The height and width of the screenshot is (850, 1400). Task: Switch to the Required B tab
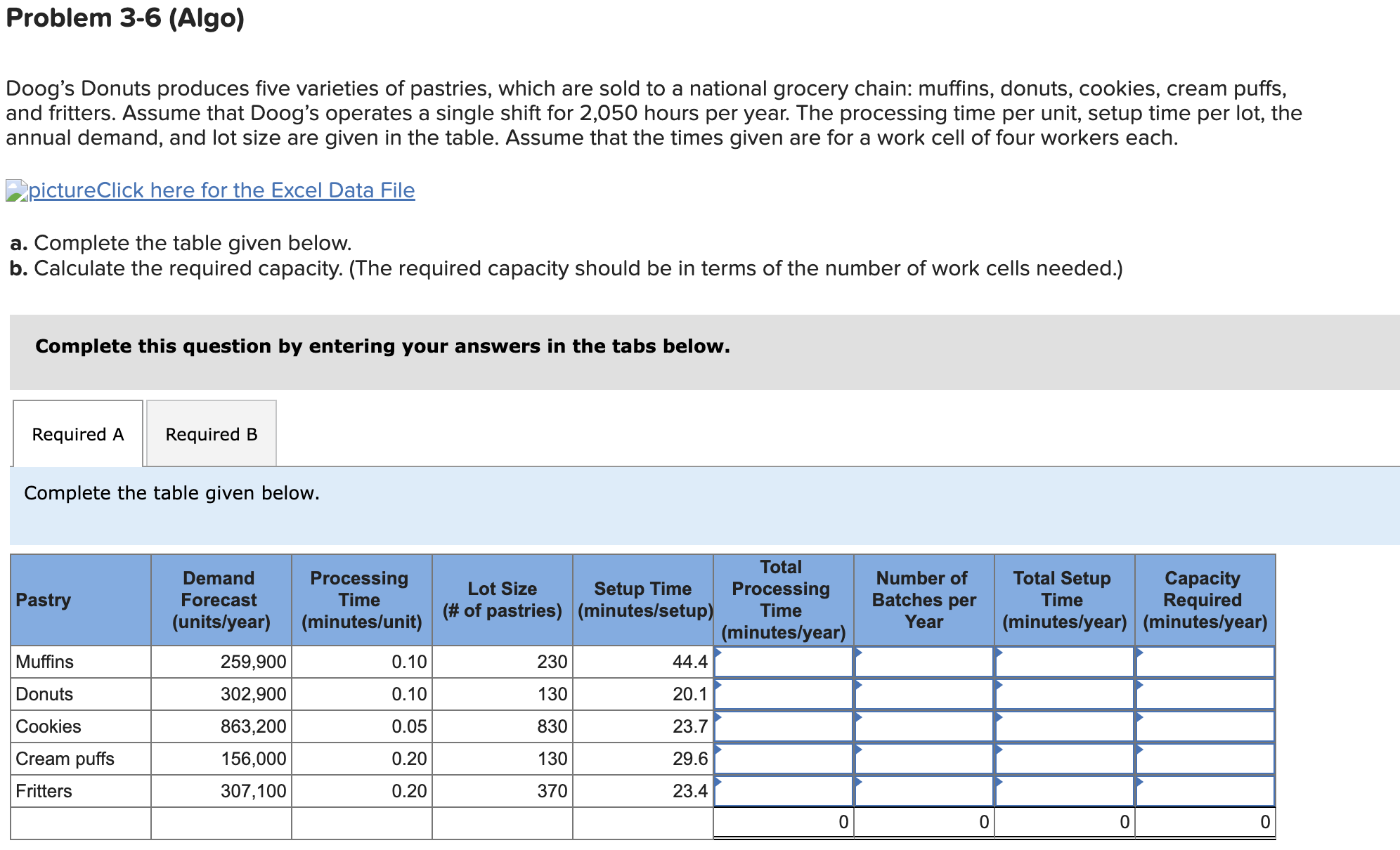tap(211, 434)
